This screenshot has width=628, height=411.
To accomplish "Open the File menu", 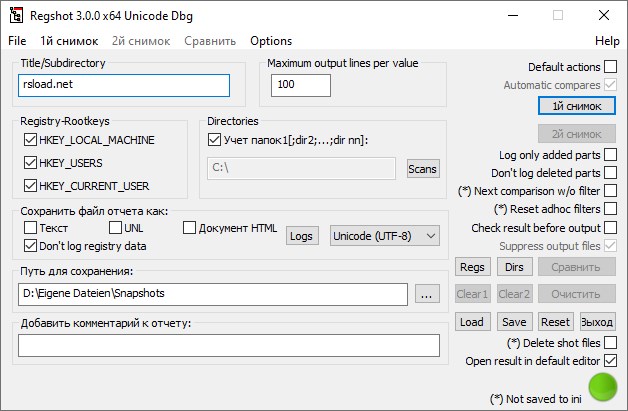I will click(x=17, y=41).
